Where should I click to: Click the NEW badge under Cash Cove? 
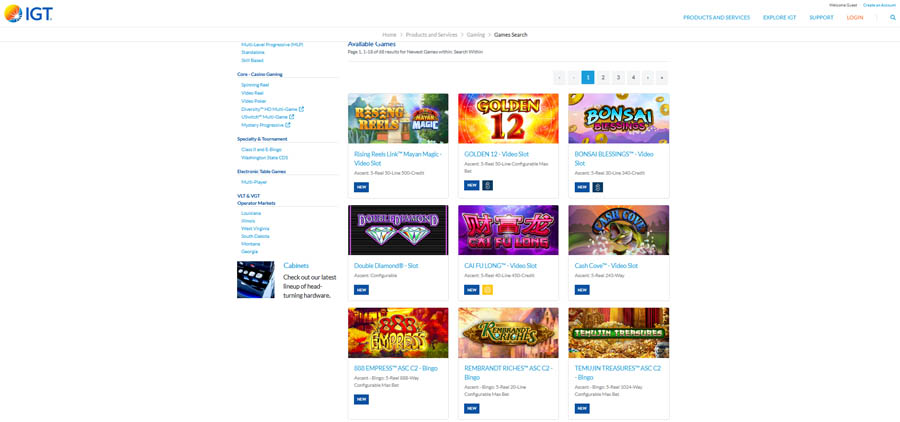tap(582, 290)
